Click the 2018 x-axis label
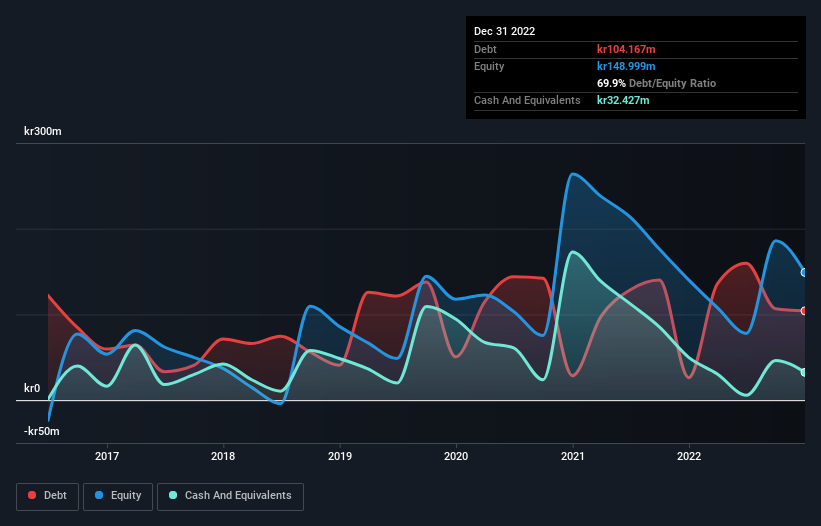The width and height of the screenshot is (821, 526). [223, 456]
